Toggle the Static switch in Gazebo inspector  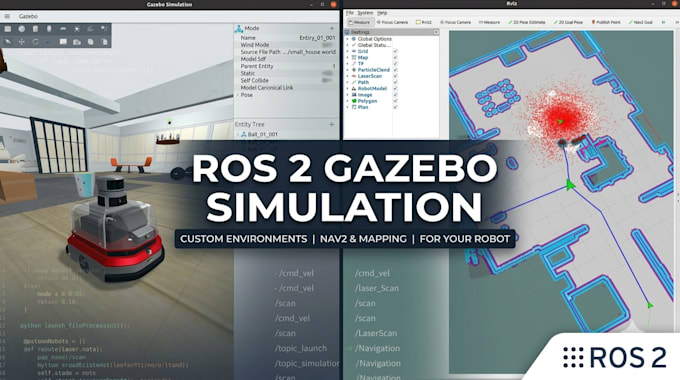pos(327,73)
